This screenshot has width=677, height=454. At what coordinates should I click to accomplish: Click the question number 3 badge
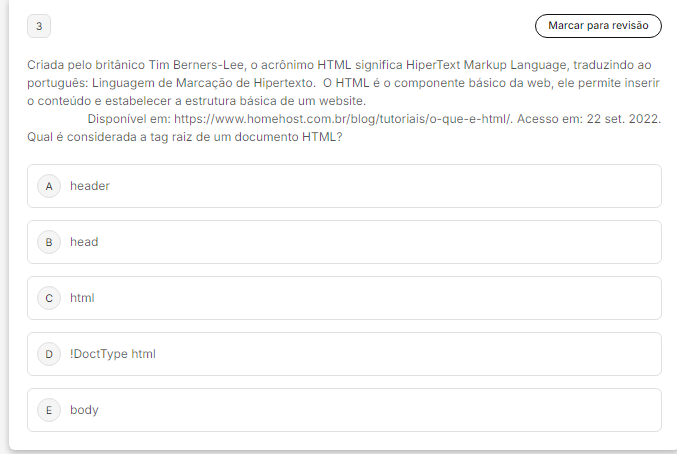(x=38, y=26)
